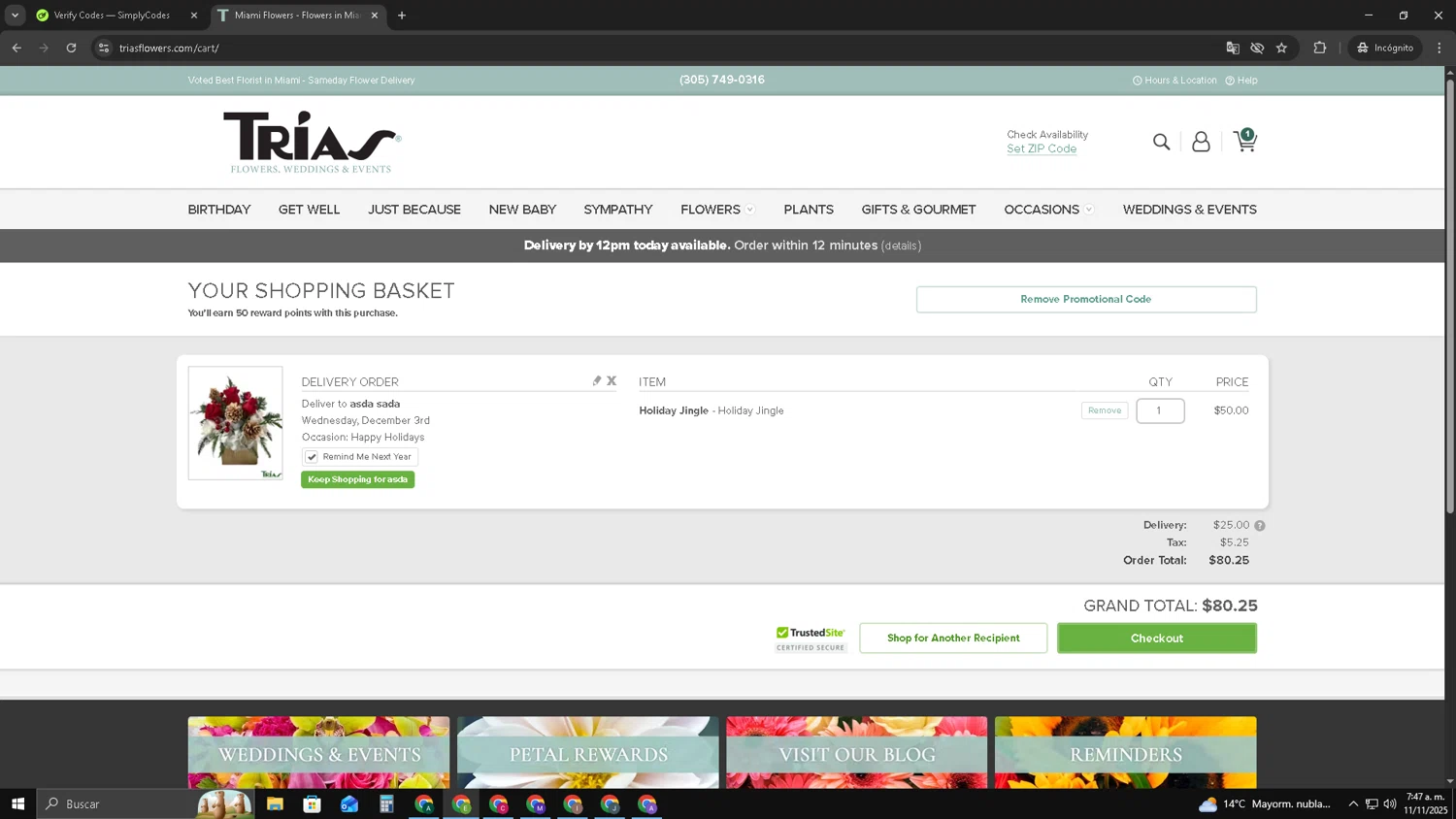Open tab search dropdown arrow

pyautogui.click(x=15, y=16)
